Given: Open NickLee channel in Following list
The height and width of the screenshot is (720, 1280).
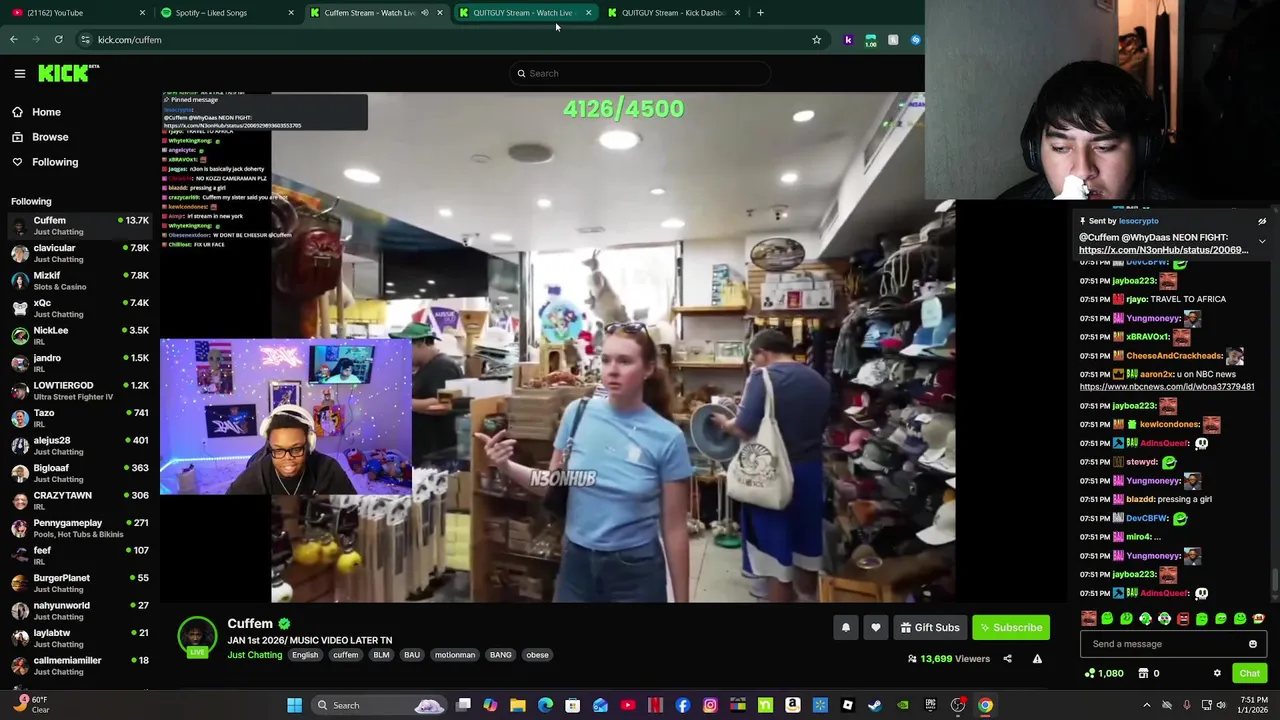Looking at the screenshot, I should tap(80, 336).
